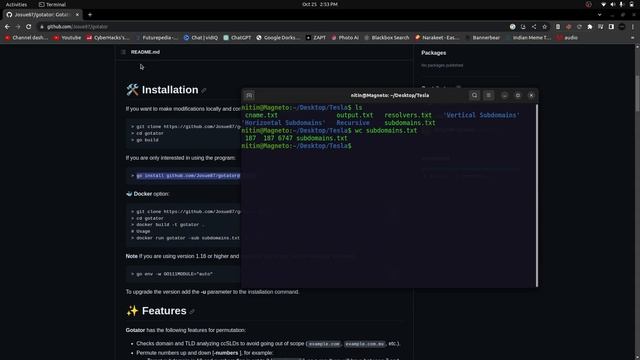Click 'Vertical Subdomains' folder name in terminal
640x360 pixels.
pyautogui.click(x=481, y=116)
